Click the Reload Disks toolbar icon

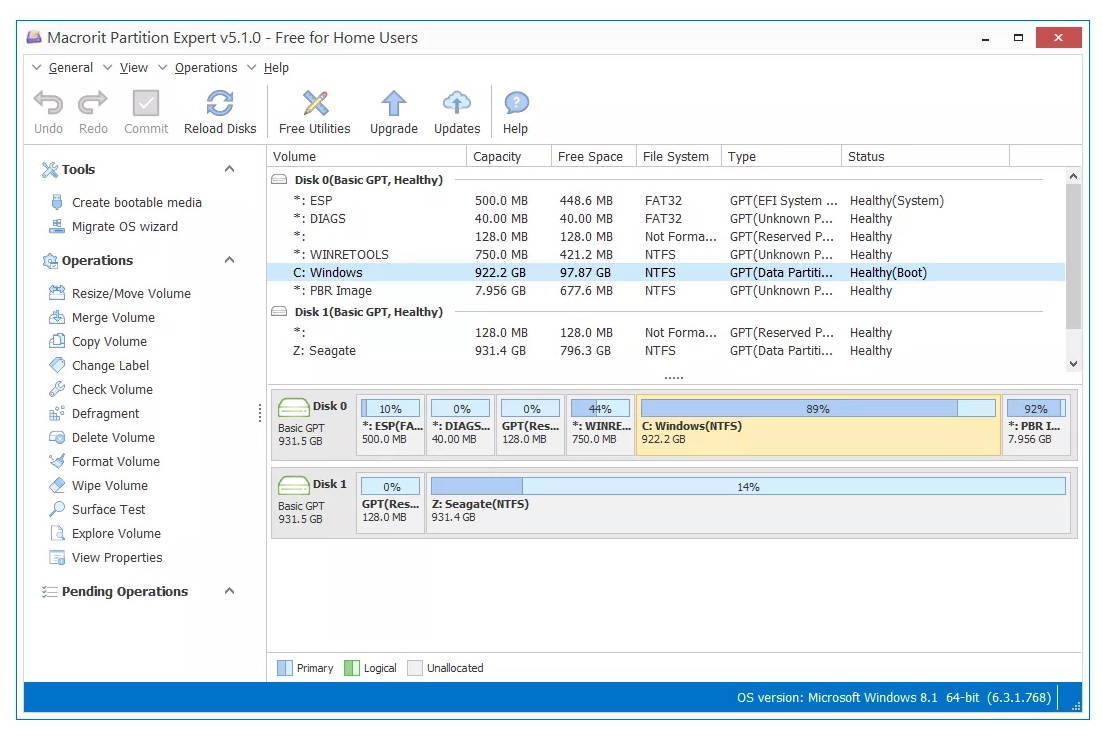click(x=220, y=104)
